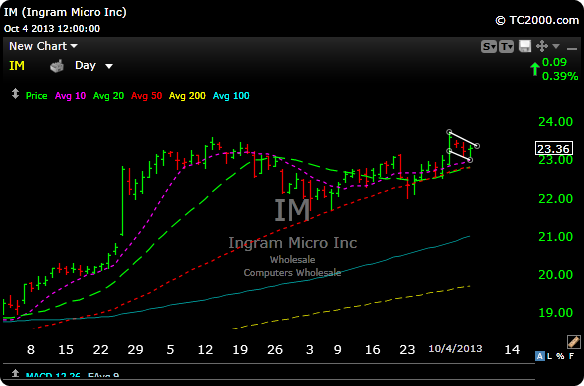Click the green up arrow change indicator
Screen dimensions: 584x386
click(535, 69)
